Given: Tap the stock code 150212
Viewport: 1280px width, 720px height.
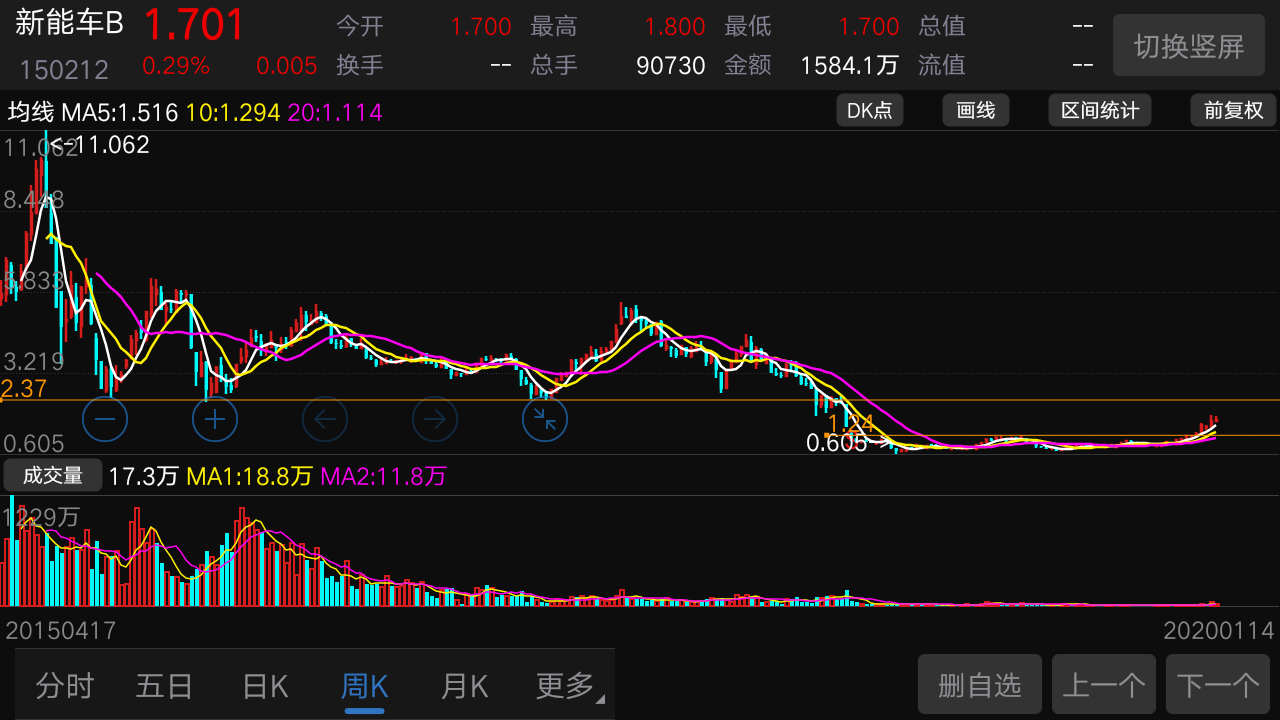Looking at the screenshot, I should point(64,69).
